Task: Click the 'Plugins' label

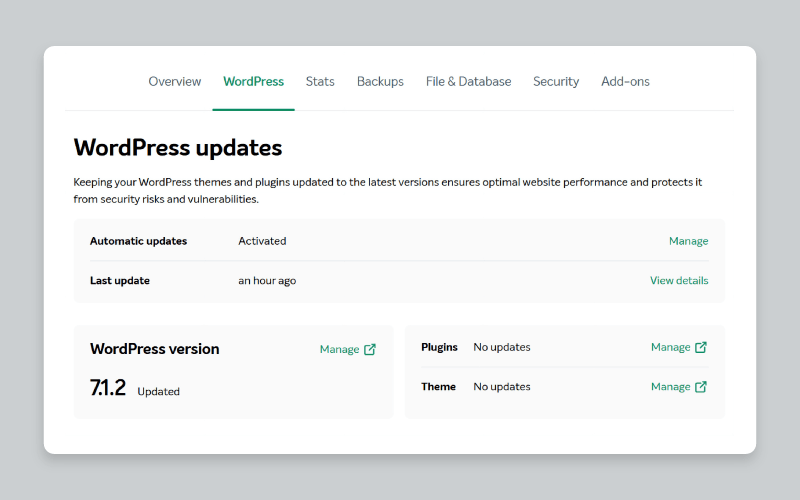Action: [x=439, y=347]
